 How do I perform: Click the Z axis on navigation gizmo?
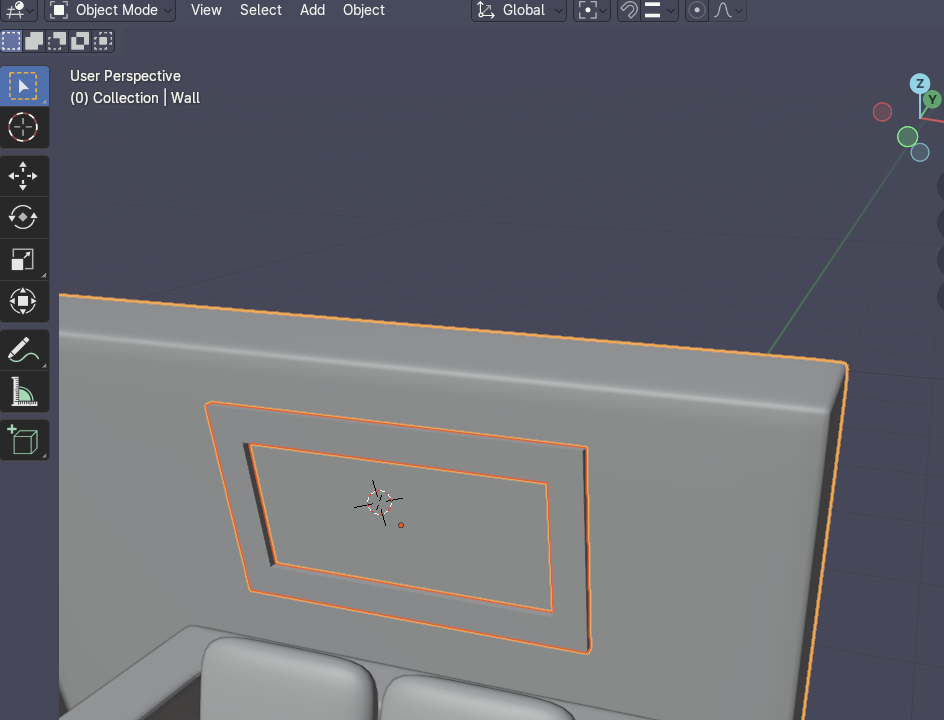tap(919, 84)
